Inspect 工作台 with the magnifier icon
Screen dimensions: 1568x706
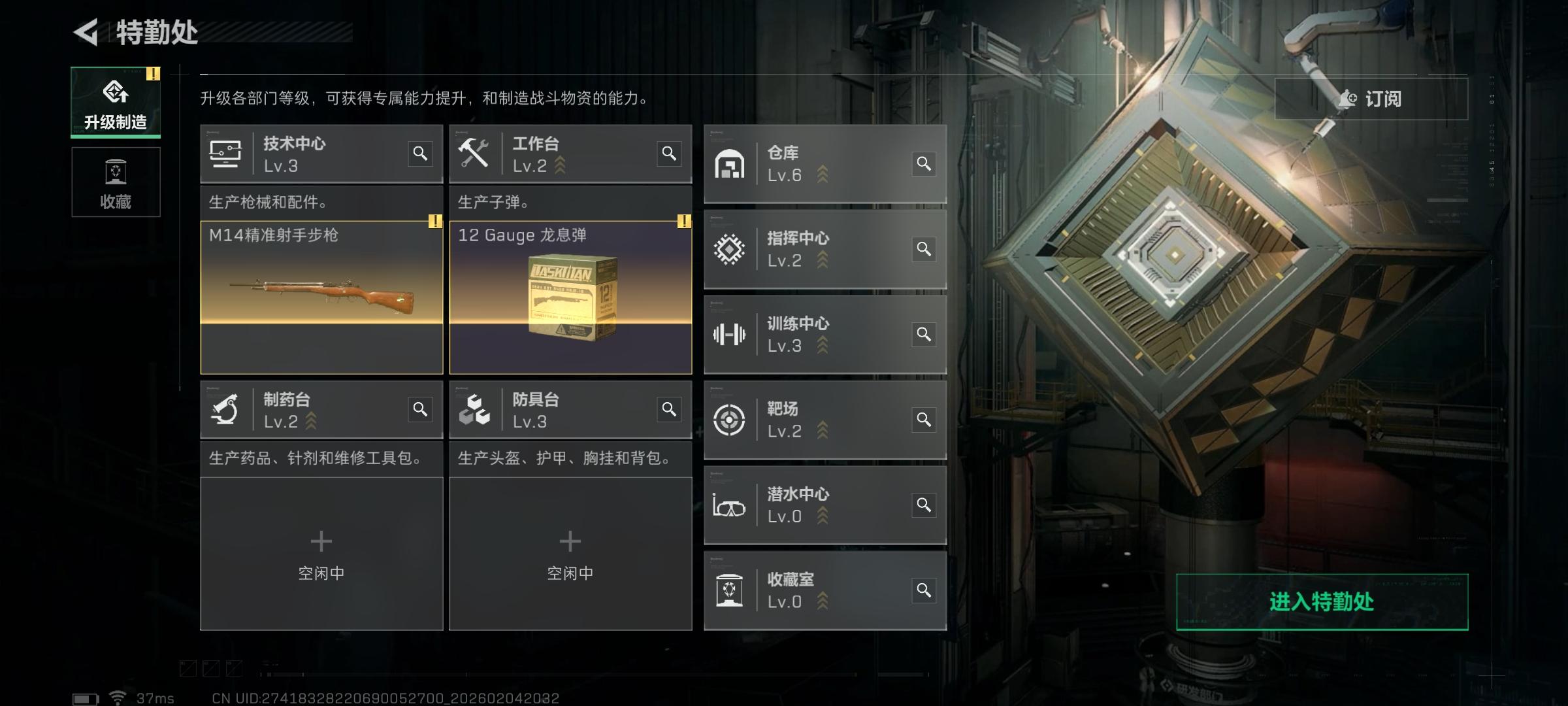(x=669, y=154)
